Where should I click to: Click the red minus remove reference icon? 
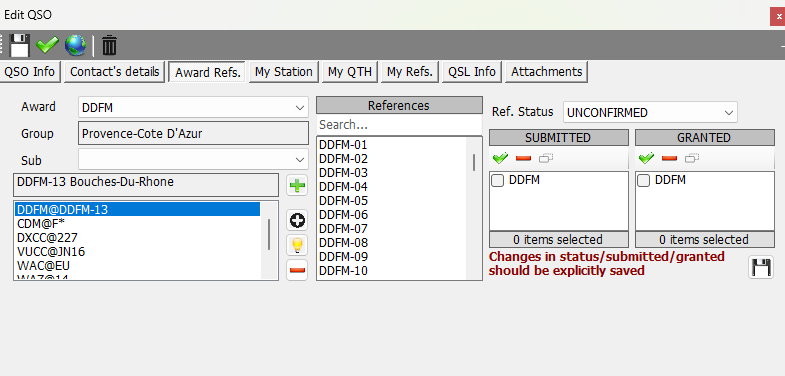tap(297, 270)
